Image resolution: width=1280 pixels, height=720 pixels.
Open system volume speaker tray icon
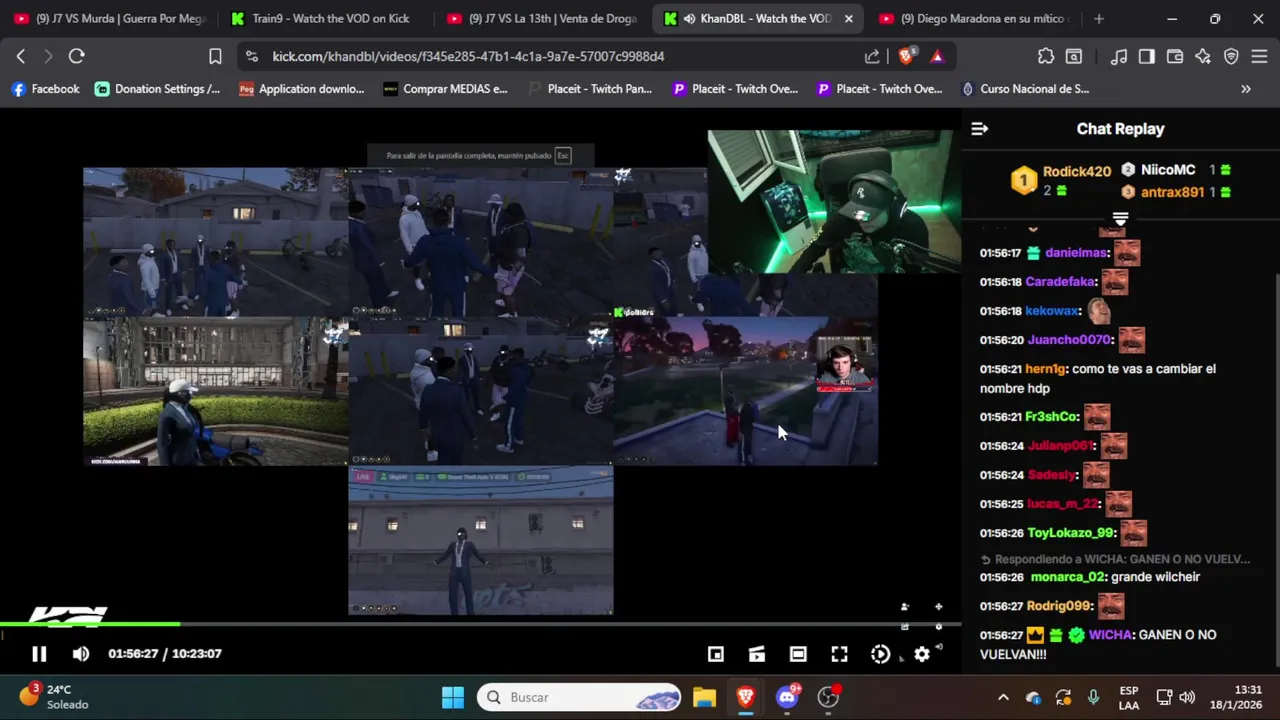coord(1187,697)
